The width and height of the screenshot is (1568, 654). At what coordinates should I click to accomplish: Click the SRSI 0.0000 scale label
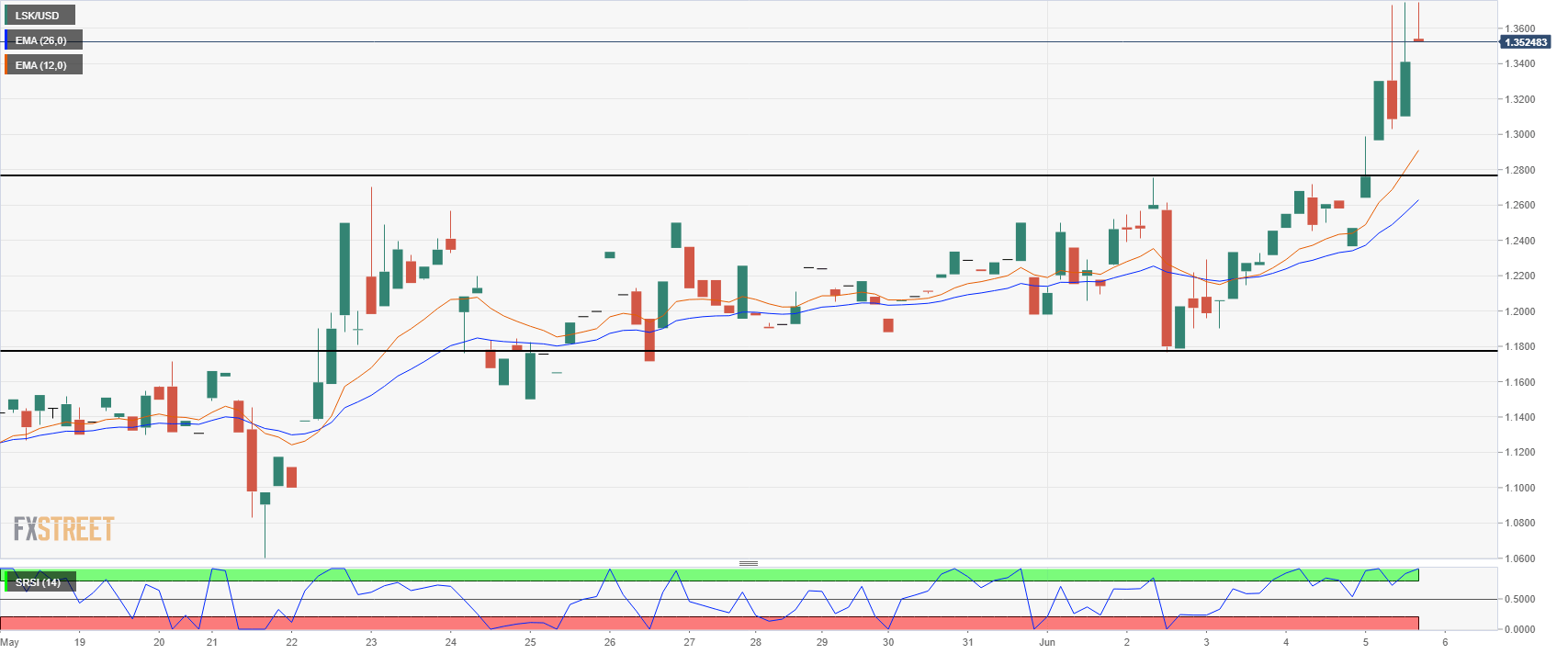(1518, 630)
